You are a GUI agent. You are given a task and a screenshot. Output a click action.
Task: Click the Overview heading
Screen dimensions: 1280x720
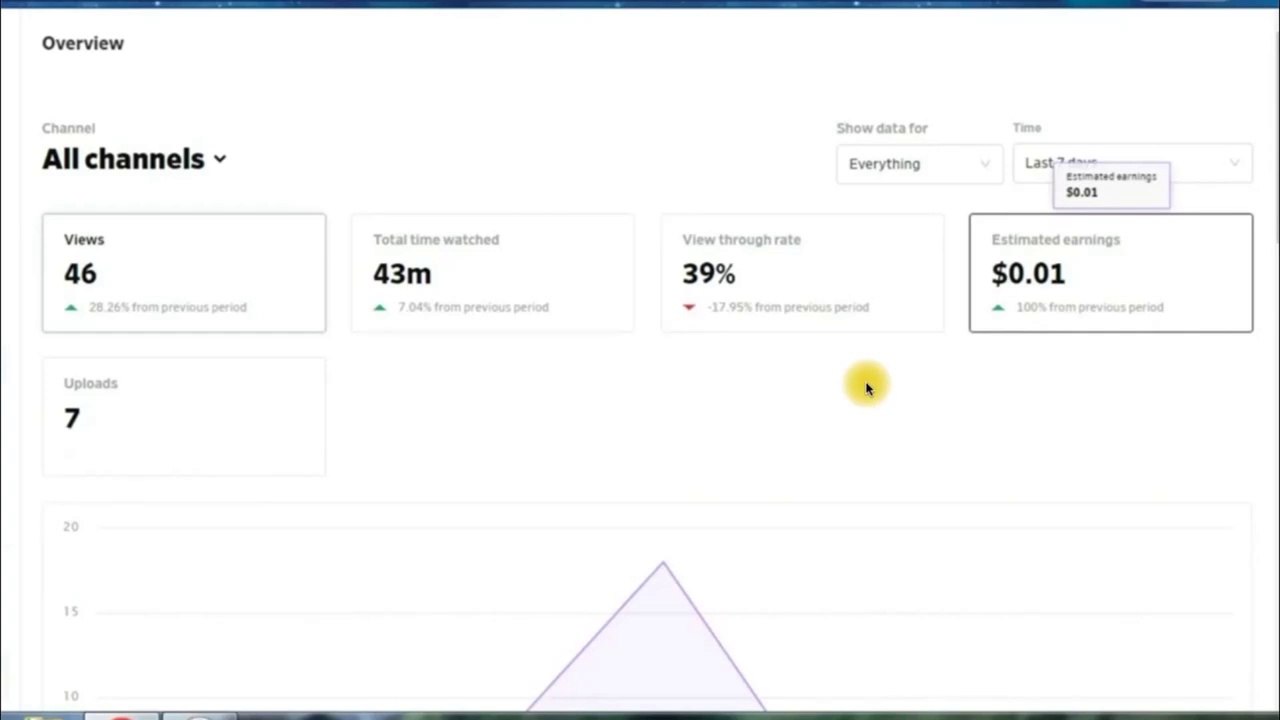click(83, 43)
